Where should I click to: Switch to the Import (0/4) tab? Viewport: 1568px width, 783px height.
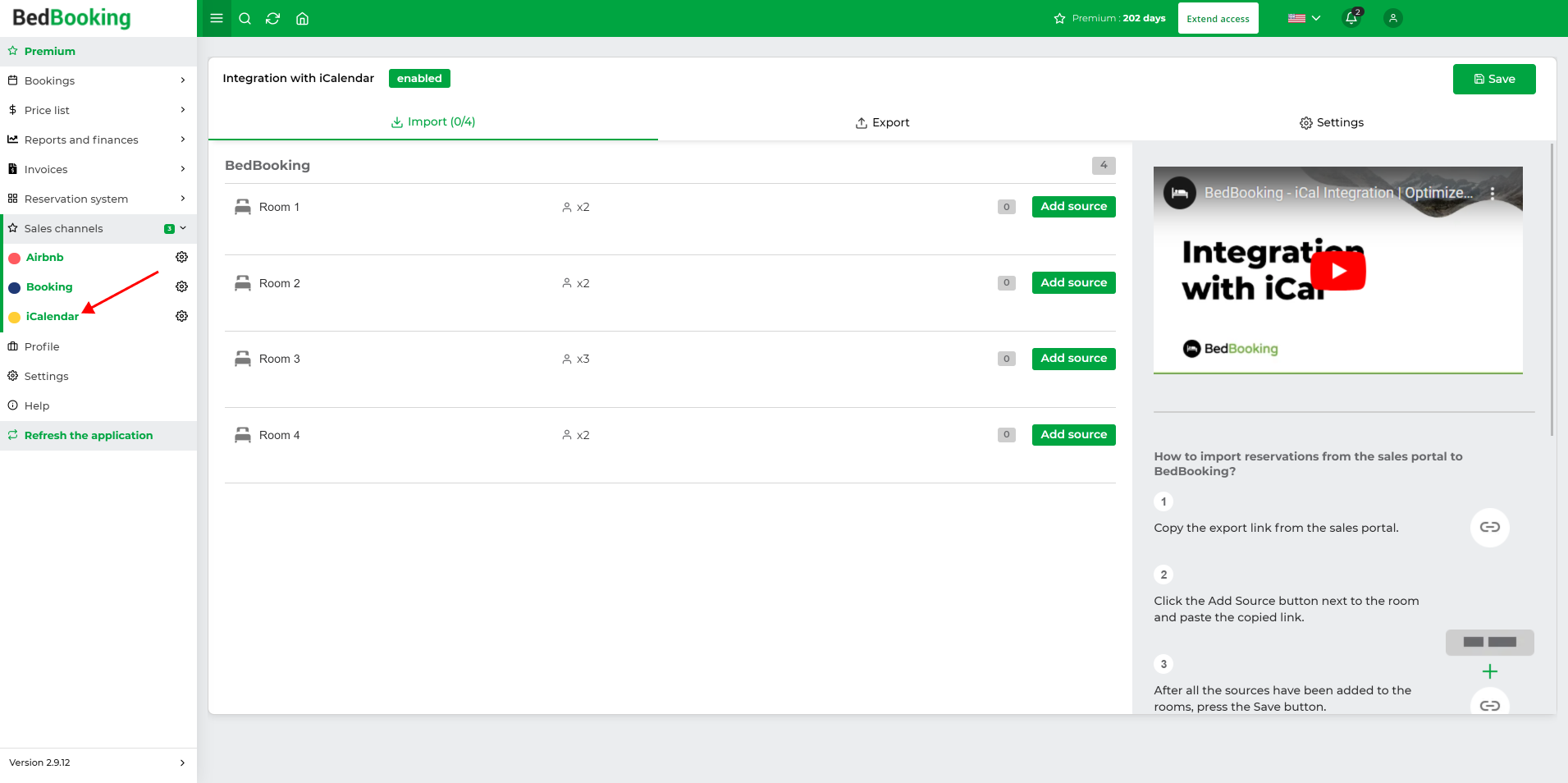[433, 121]
